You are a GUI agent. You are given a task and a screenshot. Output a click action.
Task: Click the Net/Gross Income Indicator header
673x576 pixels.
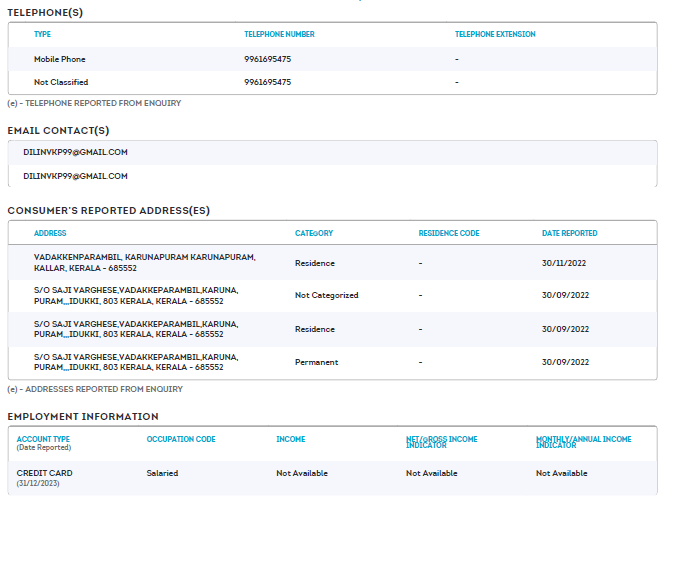(x=441, y=442)
